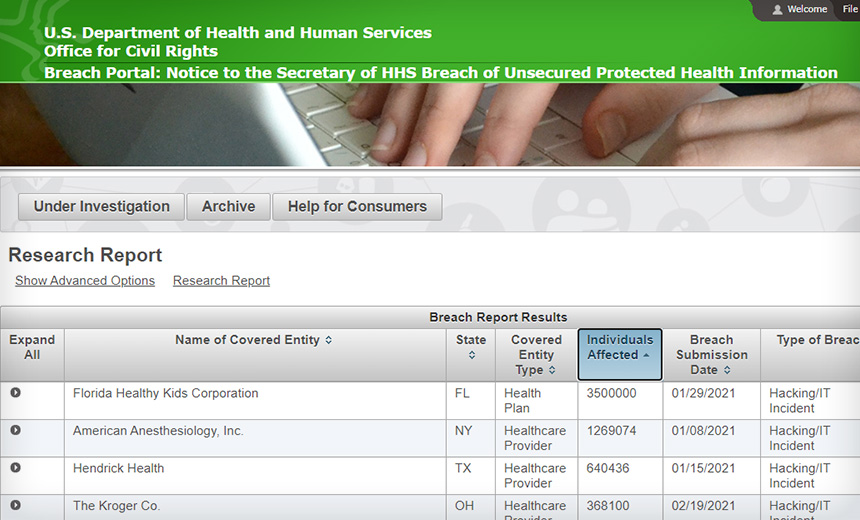Sort by Covered Entity Type arrows
The width and height of the screenshot is (860, 520).
[552, 370]
